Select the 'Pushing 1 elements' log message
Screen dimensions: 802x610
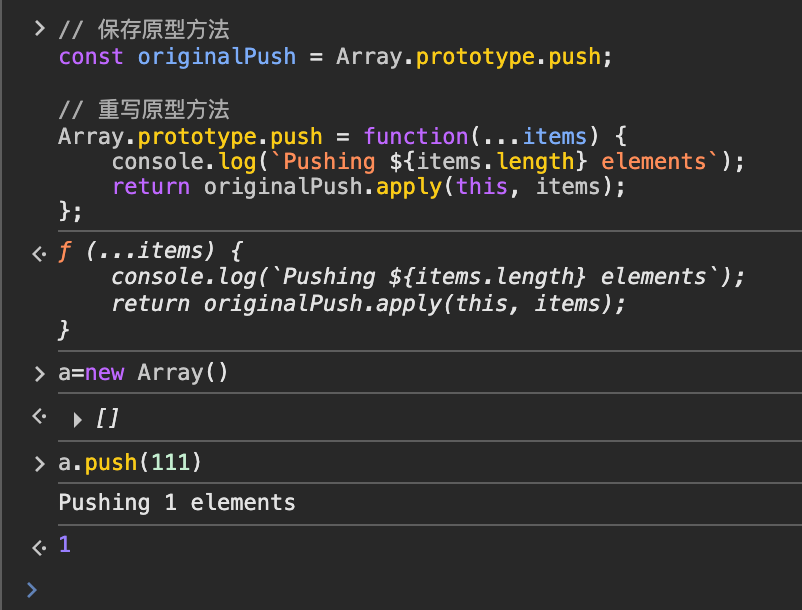[177, 502]
